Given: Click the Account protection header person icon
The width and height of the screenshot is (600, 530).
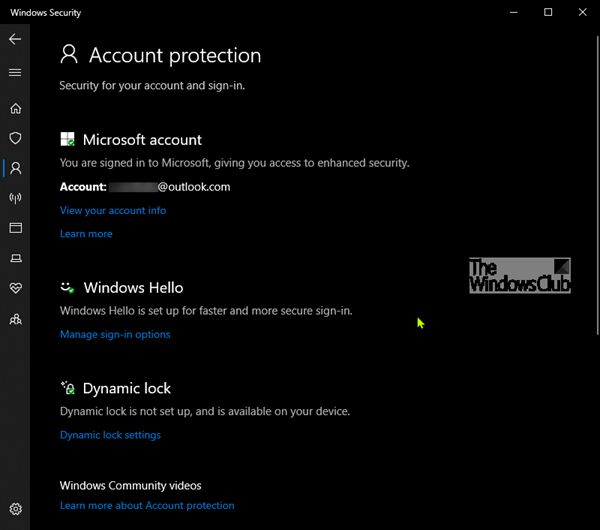Looking at the screenshot, I should (69, 54).
